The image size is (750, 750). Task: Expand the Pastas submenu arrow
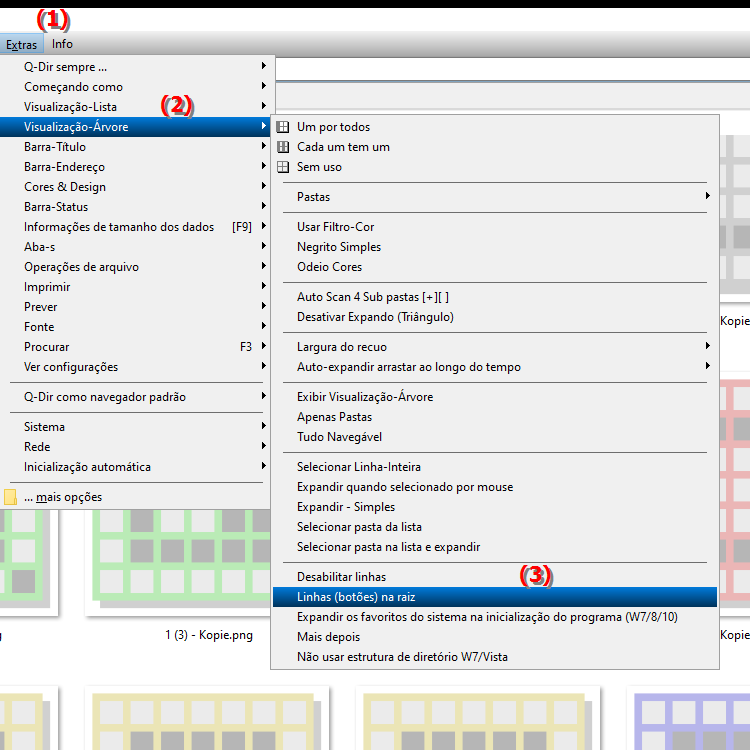(707, 196)
